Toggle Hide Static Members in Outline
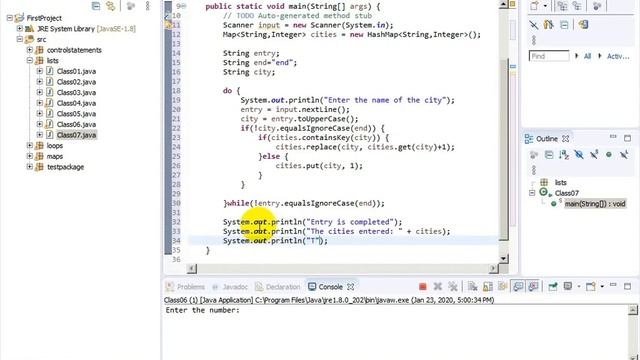The image size is (640, 360). tap(594, 155)
